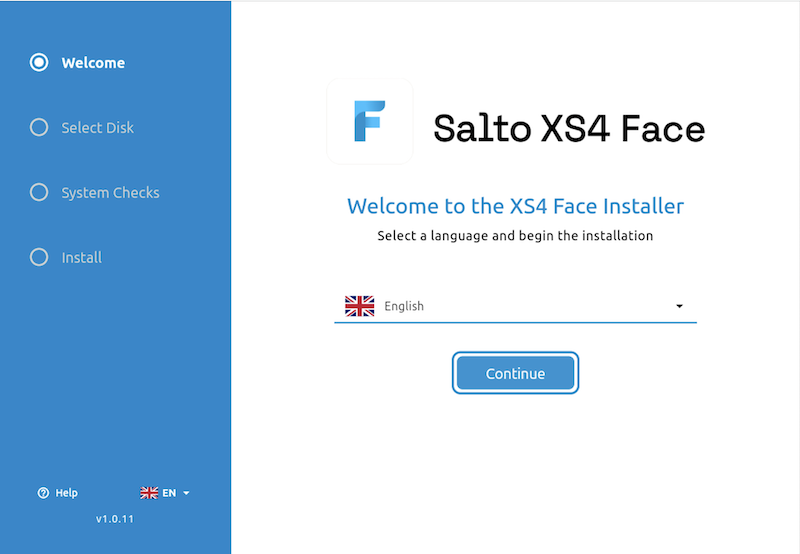Select the Install step radio button

click(39, 257)
